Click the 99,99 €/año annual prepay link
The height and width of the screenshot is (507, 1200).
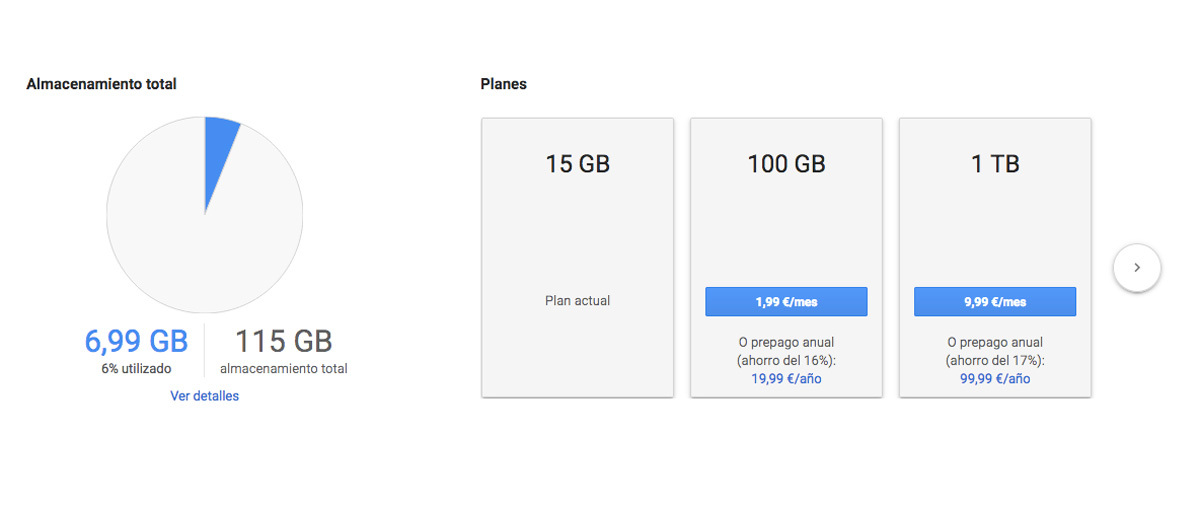click(x=994, y=379)
